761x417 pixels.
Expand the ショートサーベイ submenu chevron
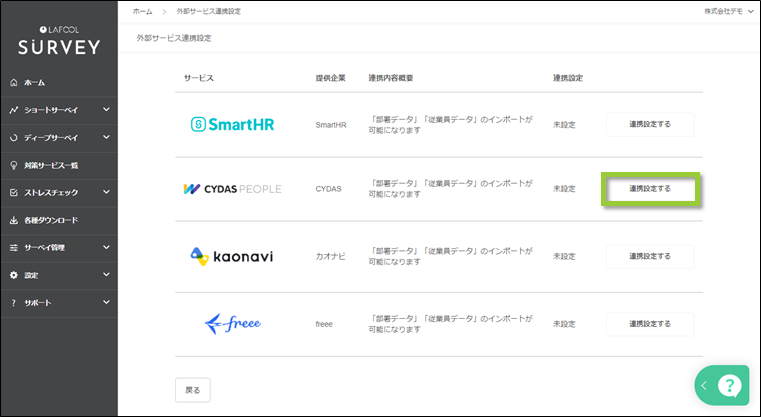106,110
